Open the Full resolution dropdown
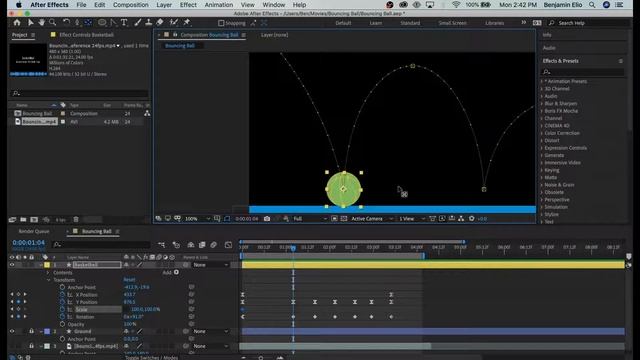 click(310, 219)
